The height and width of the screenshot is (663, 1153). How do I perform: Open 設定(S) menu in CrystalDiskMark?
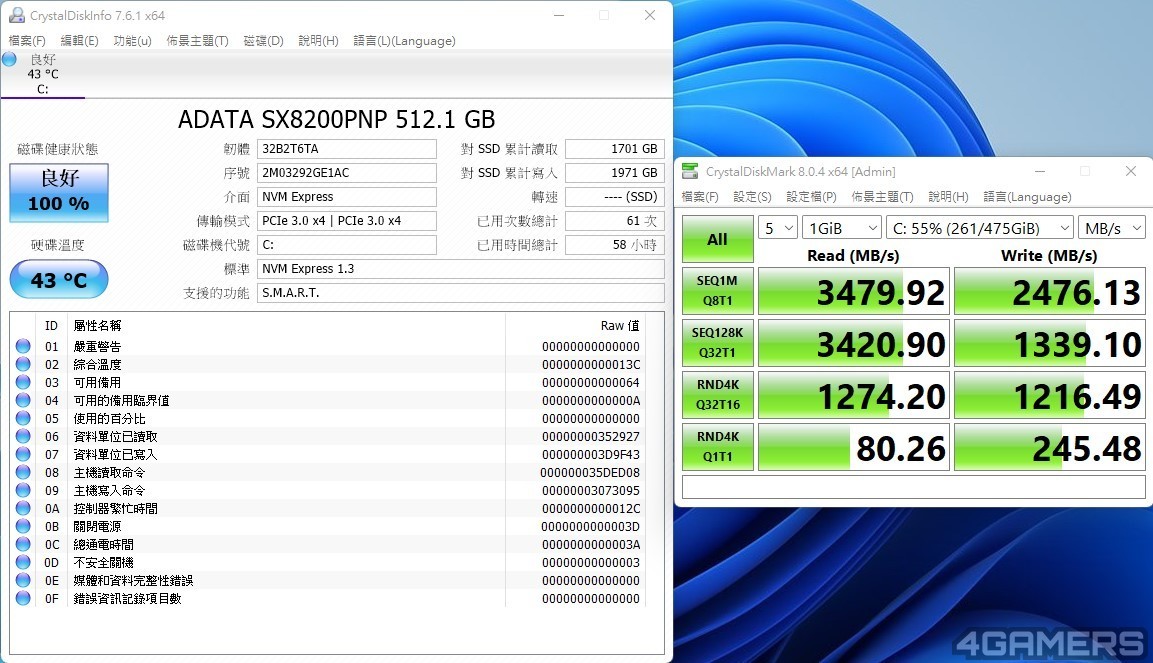[752, 196]
